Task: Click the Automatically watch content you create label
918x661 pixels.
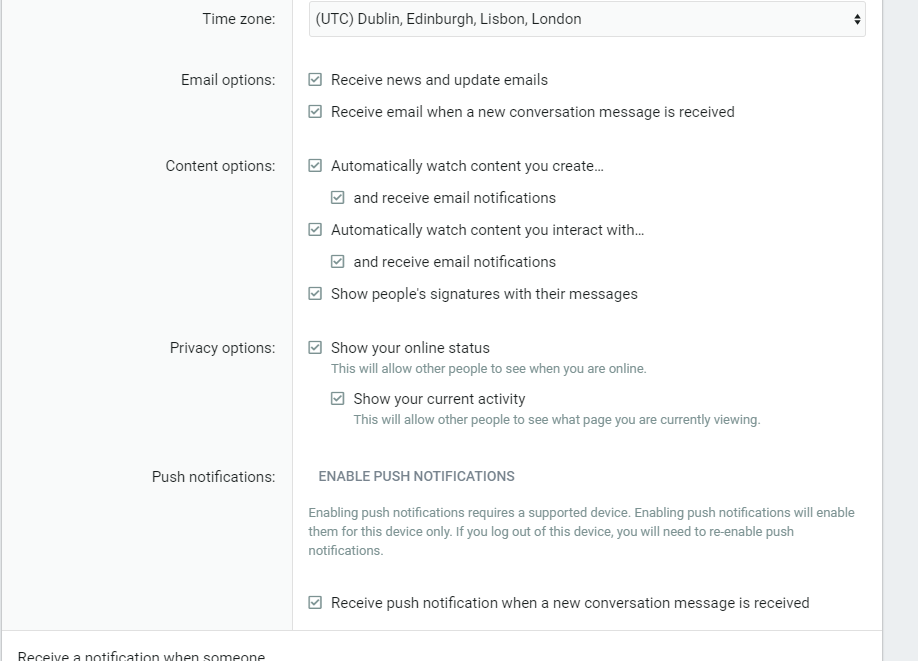Action: tap(467, 166)
